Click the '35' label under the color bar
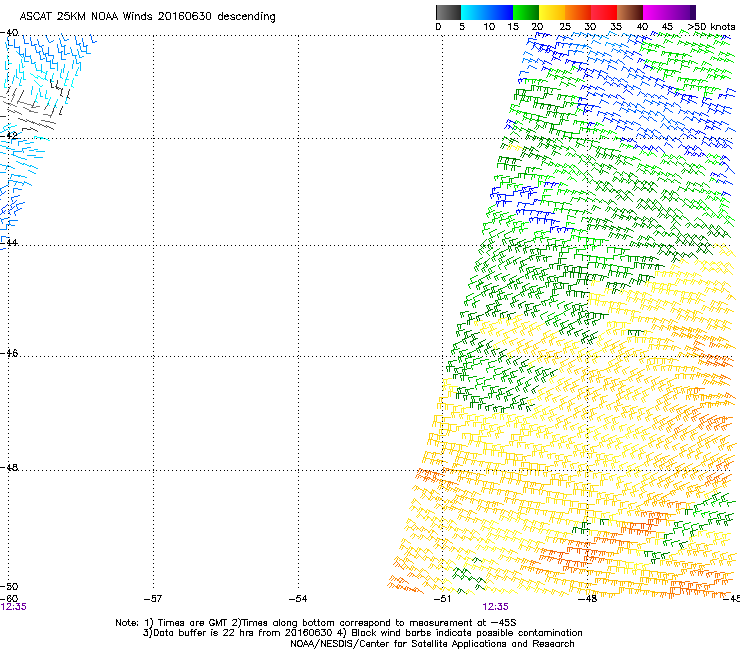The image size is (740, 650). [616, 27]
